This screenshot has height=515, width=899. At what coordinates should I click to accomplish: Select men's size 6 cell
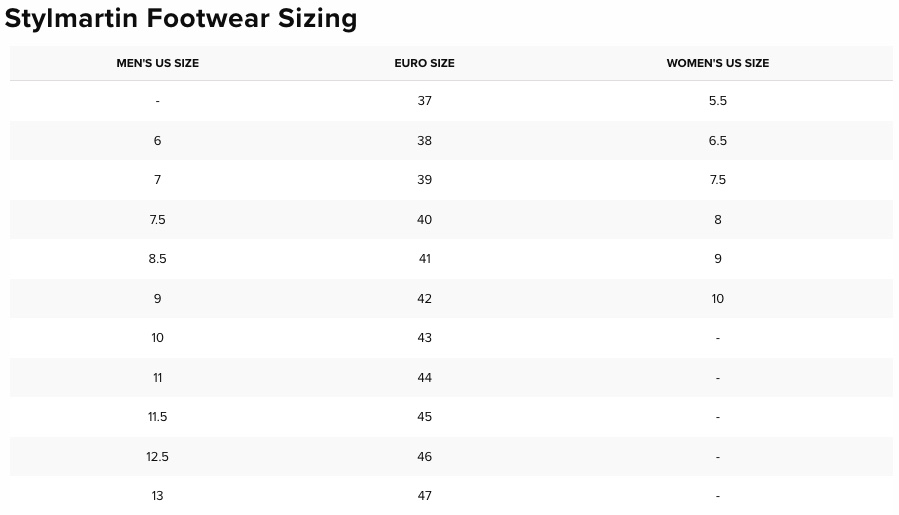coord(158,141)
